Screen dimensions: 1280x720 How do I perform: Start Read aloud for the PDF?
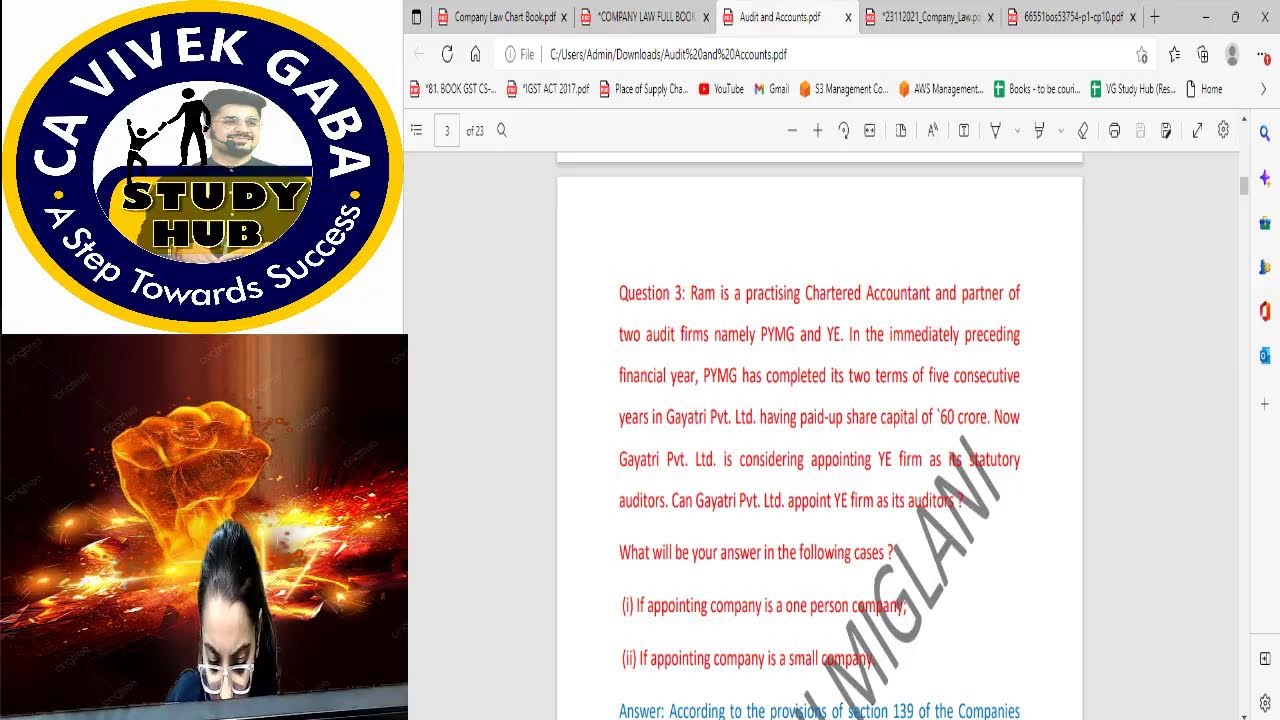pyautogui.click(x=933, y=131)
